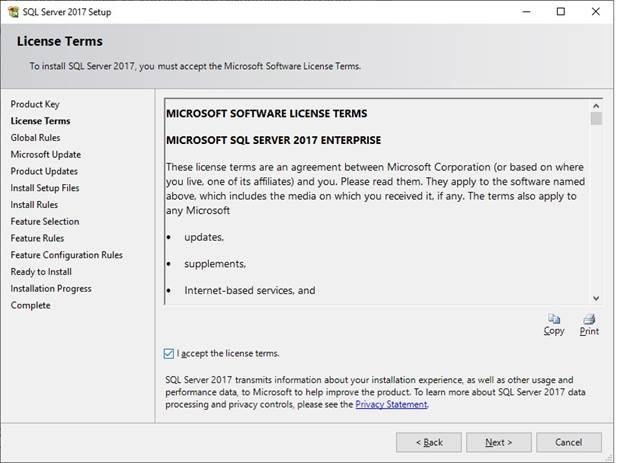
Task: Select the Install Setup Files step
Action: tap(45, 188)
